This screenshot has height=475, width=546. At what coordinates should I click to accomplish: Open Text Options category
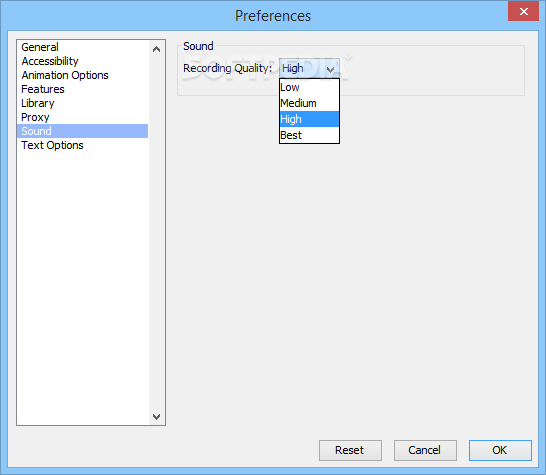click(x=83, y=145)
